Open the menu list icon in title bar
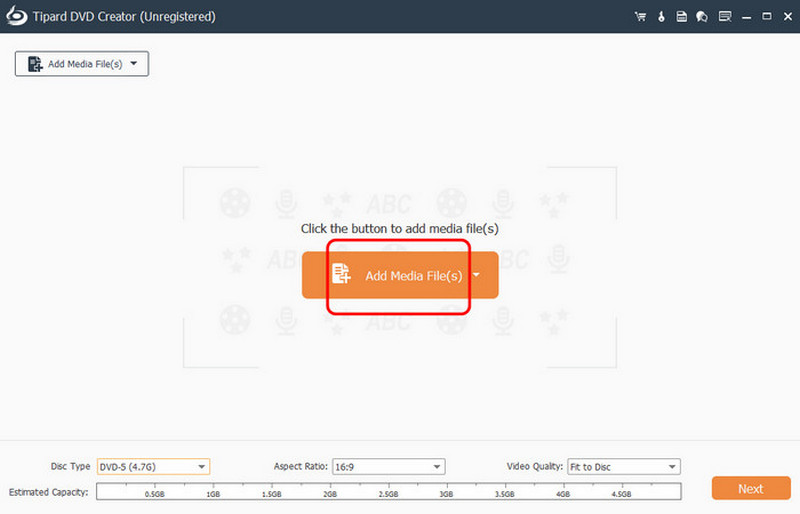Viewport: 800px width, 514px height. coord(724,17)
